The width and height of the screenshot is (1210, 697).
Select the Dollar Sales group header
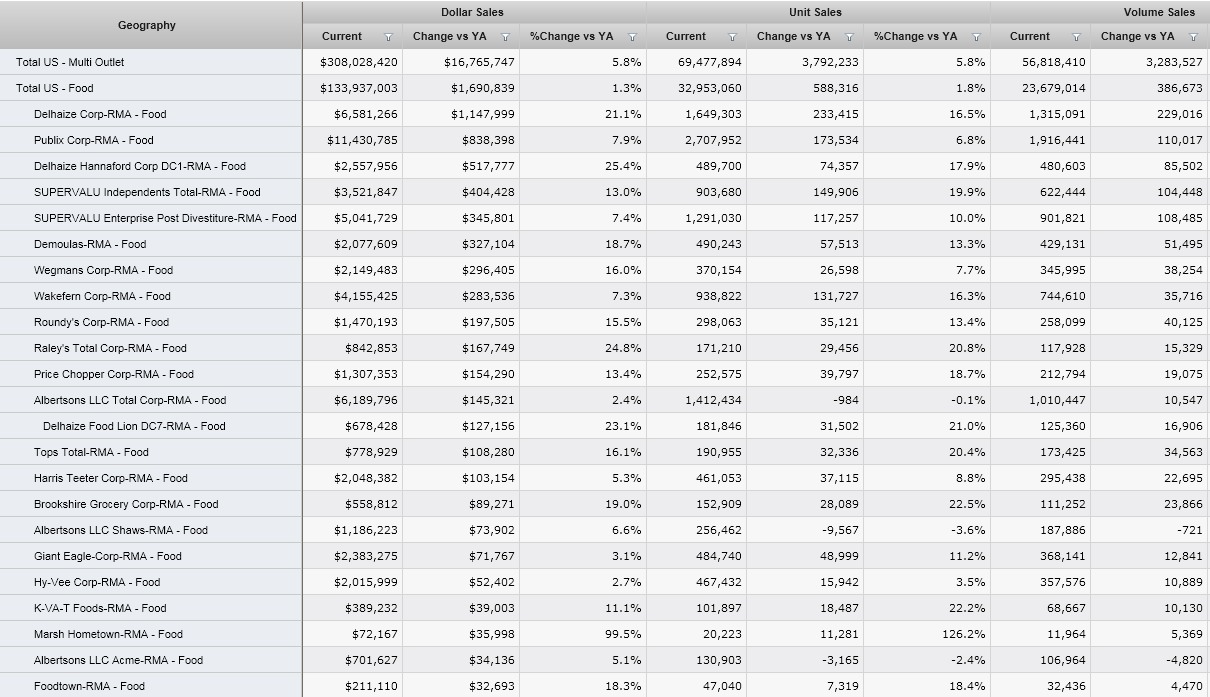tap(472, 12)
